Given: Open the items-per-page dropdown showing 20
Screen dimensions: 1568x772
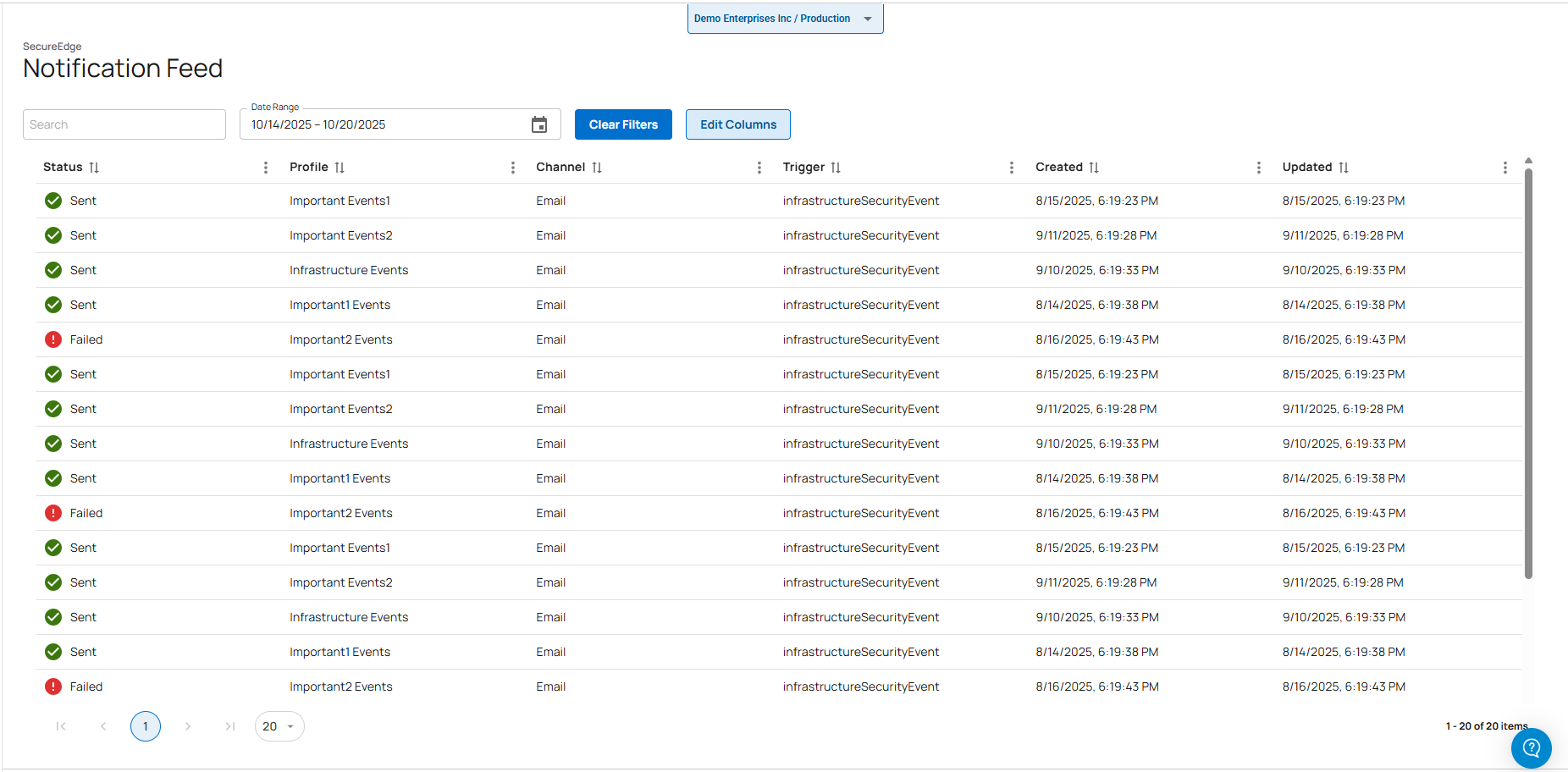Looking at the screenshot, I should click(279, 726).
